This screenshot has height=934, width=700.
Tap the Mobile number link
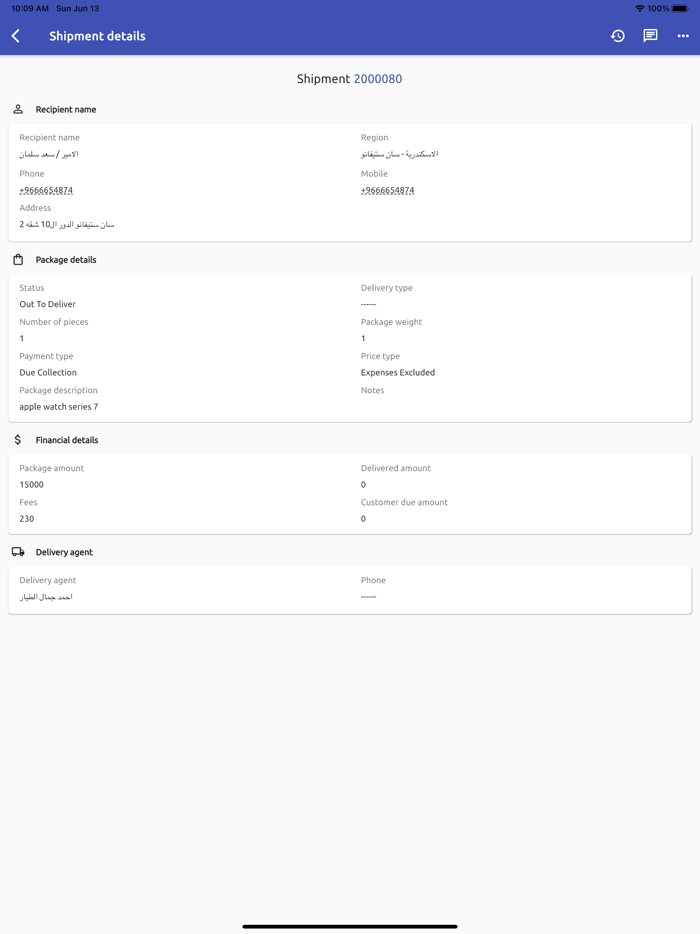point(387,190)
